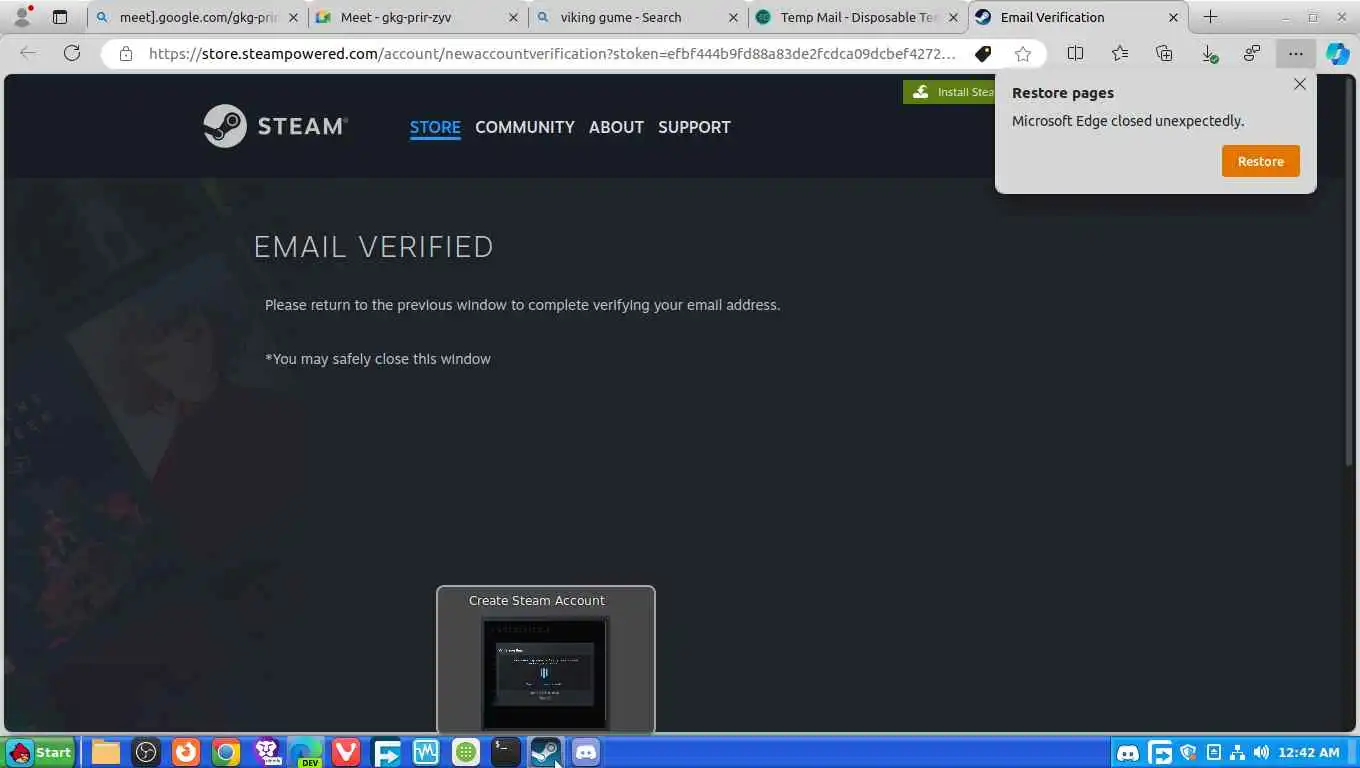Open the Downloads panel
The image size is (1360, 768).
pyautogui.click(x=1208, y=54)
